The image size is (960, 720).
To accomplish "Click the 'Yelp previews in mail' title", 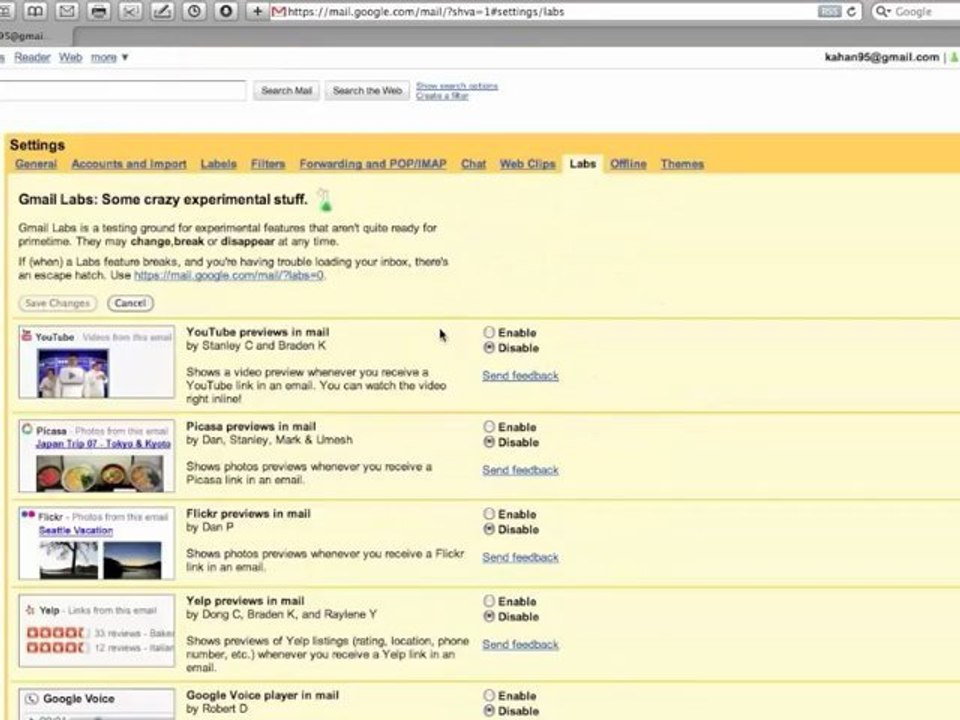I will coord(245,601).
